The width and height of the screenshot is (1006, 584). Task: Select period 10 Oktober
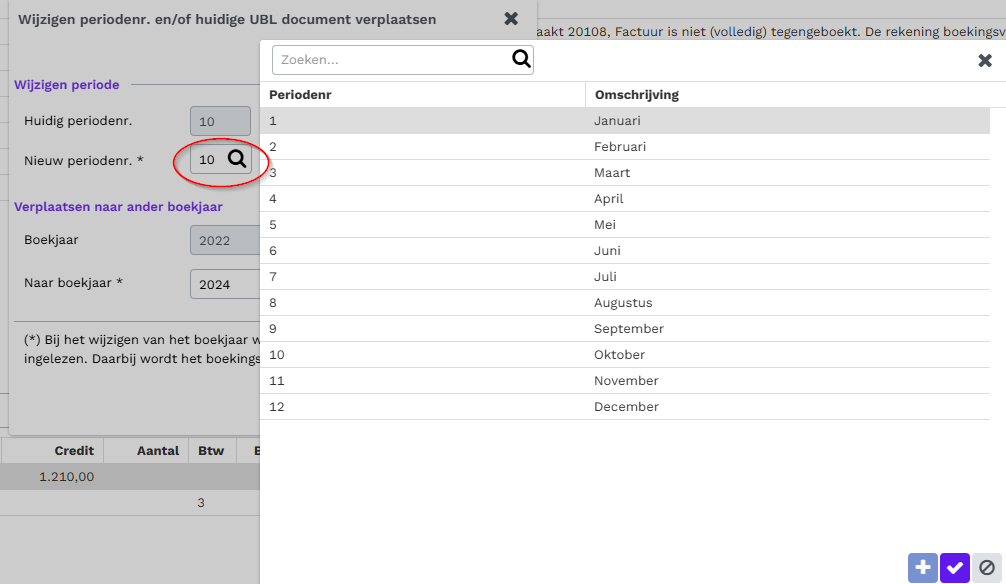point(625,355)
